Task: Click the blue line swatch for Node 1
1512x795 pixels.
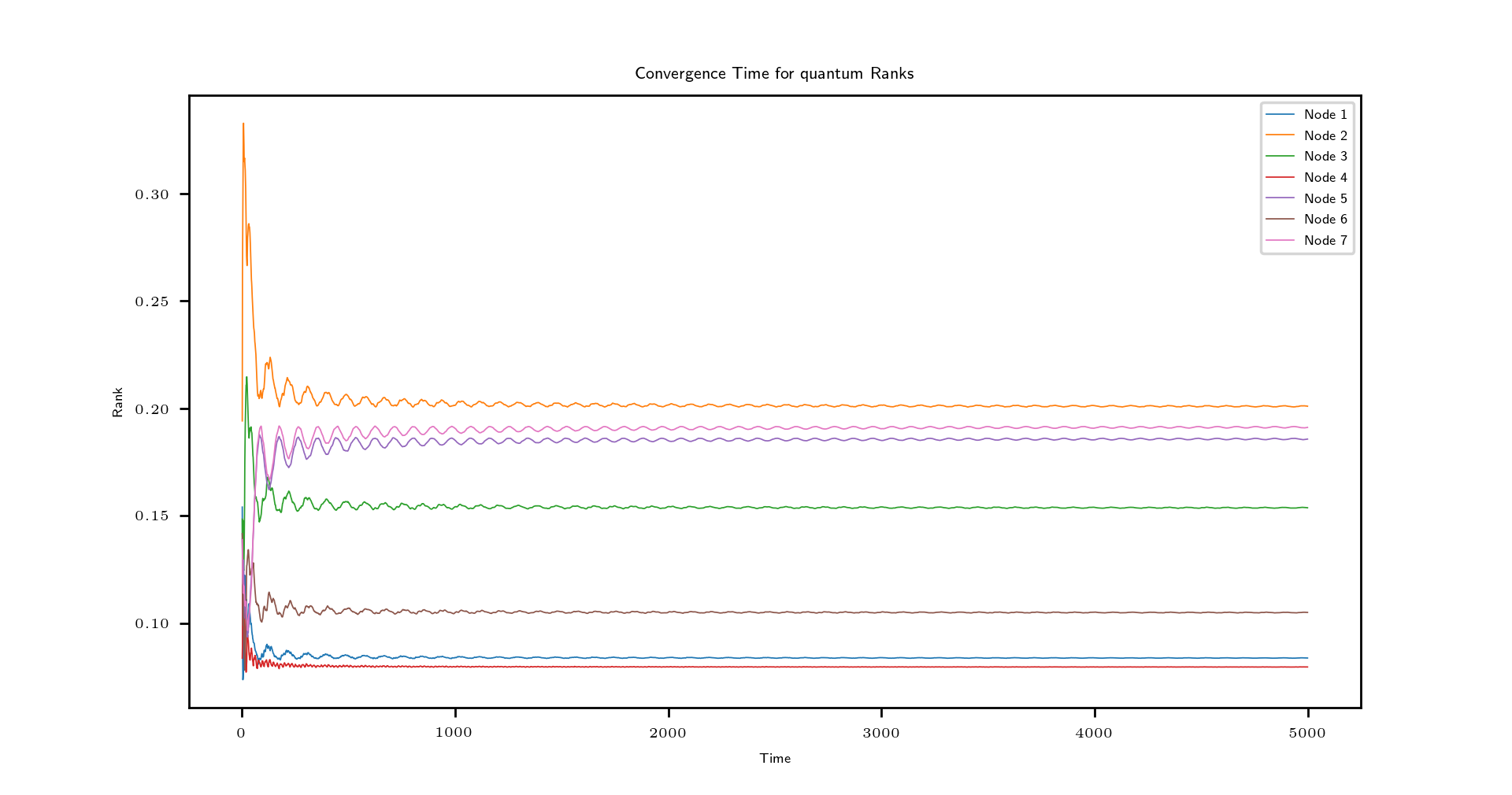Action: [1280, 115]
